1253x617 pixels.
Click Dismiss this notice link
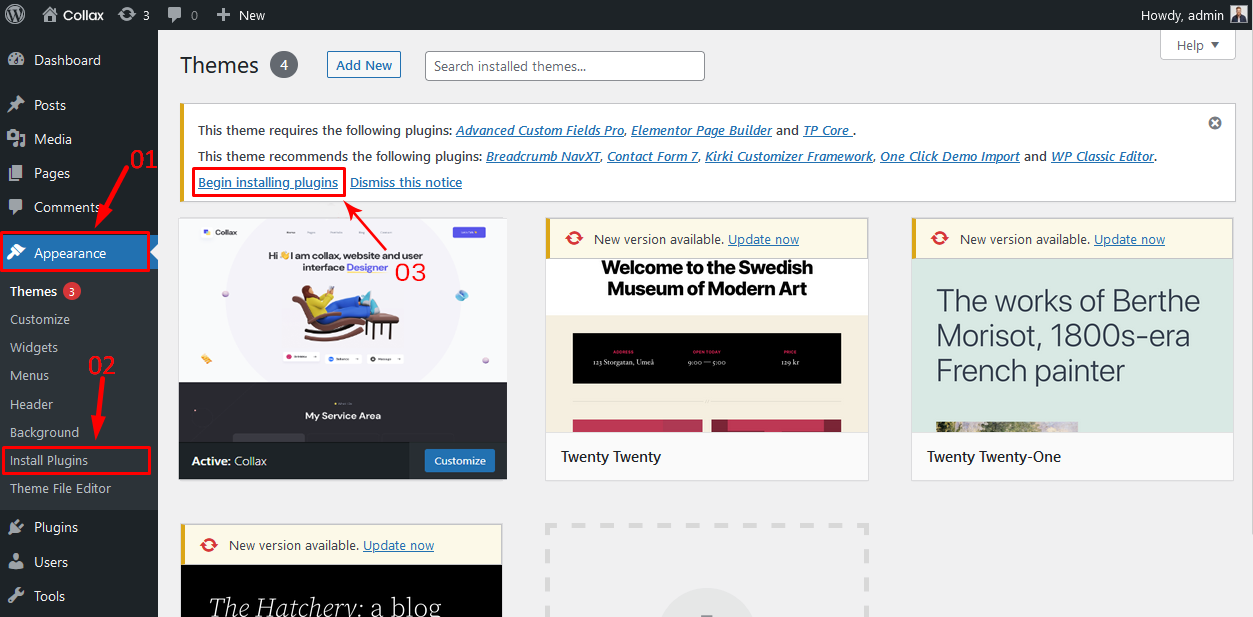click(x=406, y=182)
